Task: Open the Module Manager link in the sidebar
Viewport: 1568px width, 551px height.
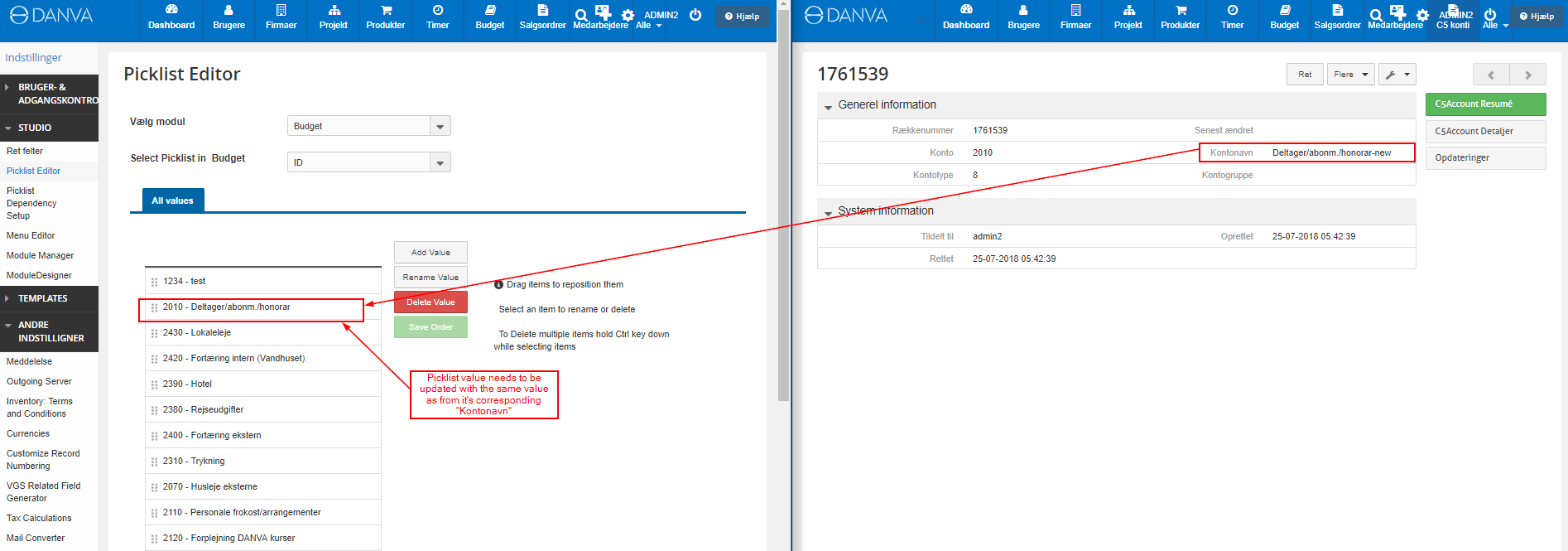Action: pyautogui.click(x=40, y=255)
